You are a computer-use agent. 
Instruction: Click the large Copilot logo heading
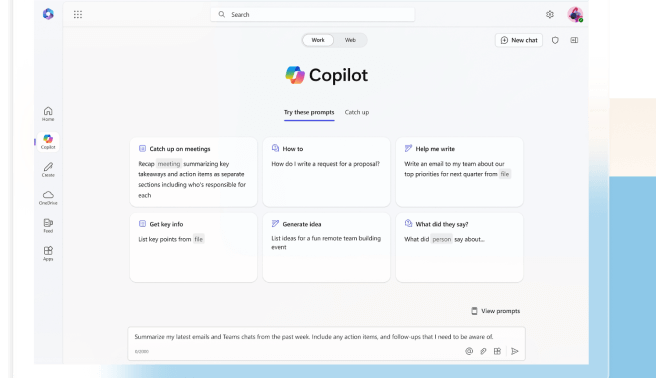point(326,75)
